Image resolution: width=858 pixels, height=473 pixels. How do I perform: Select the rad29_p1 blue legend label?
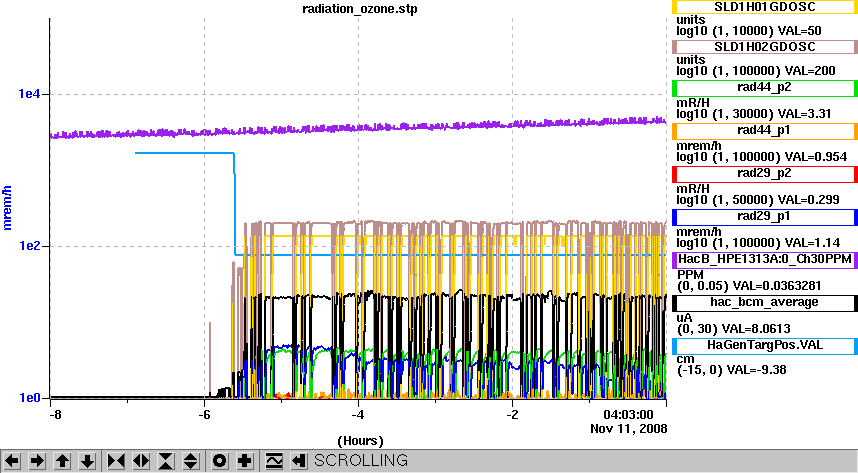[x=764, y=217]
